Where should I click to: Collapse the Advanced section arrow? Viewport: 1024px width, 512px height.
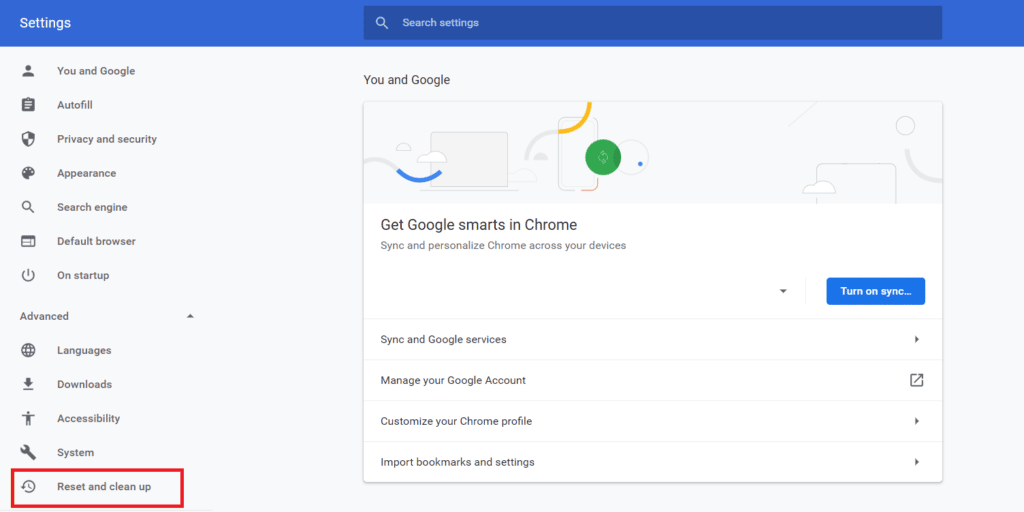click(x=190, y=316)
